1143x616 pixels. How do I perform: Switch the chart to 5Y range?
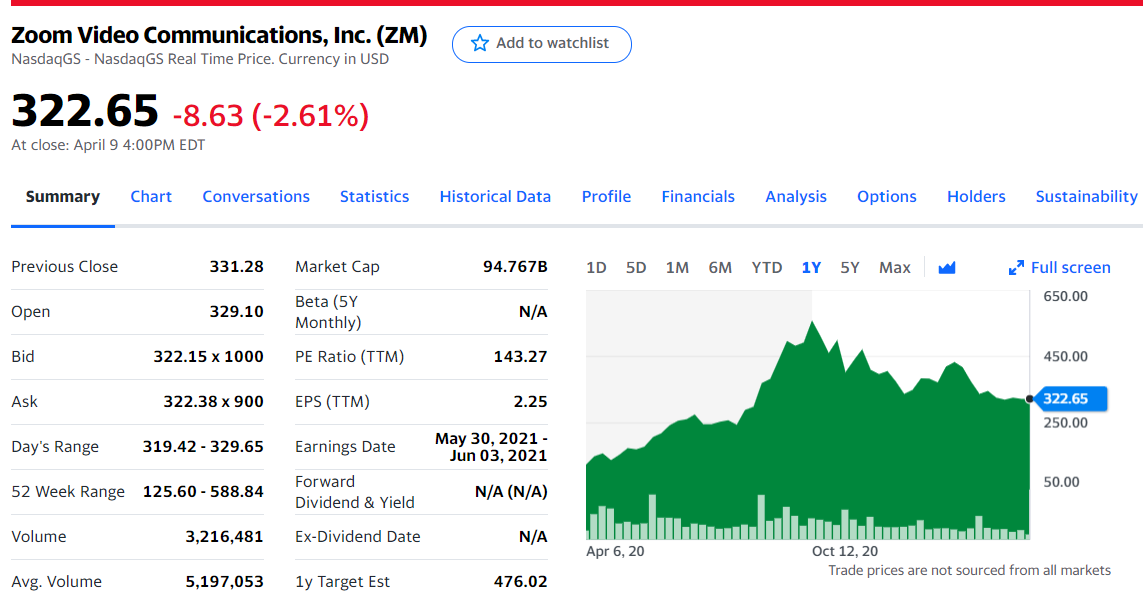pos(850,267)
